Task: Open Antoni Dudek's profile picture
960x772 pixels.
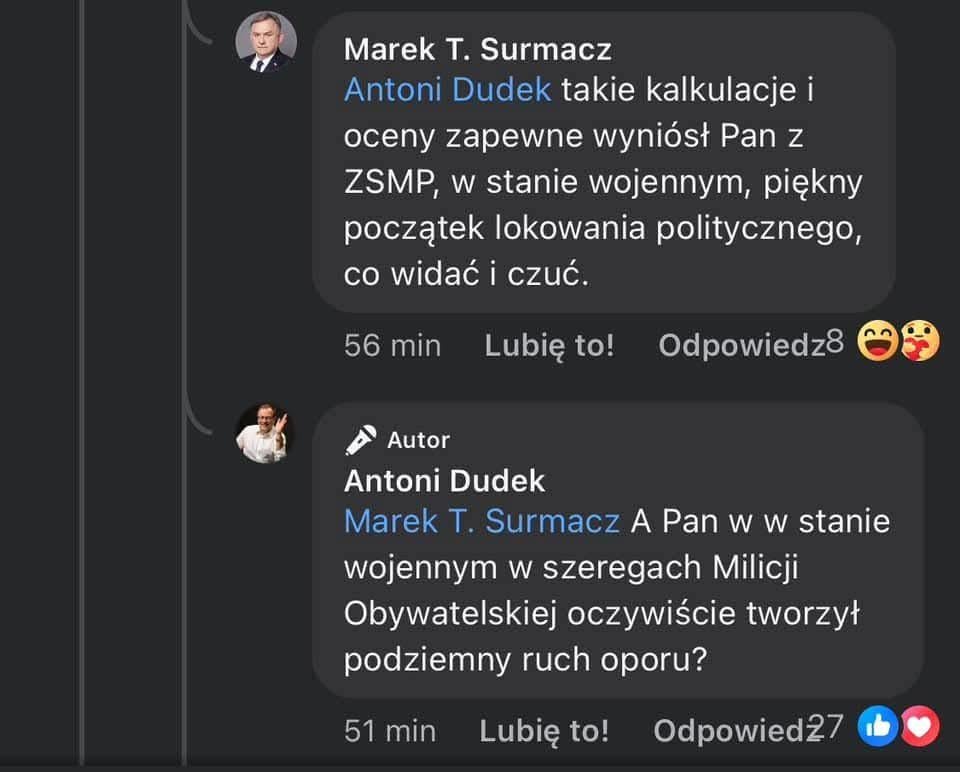Action: pos(266,433)
